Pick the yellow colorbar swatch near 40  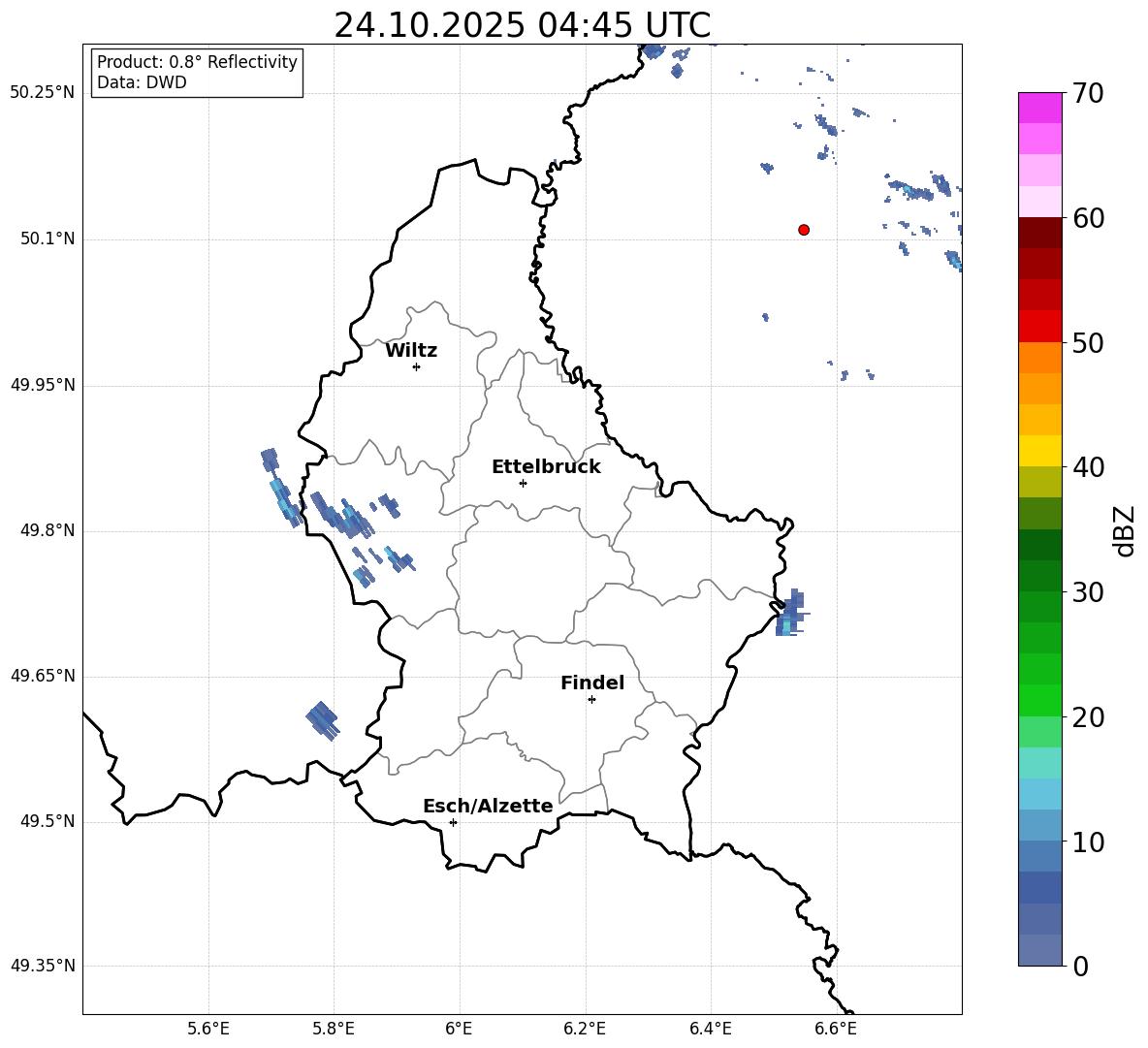pos(1040,451)
